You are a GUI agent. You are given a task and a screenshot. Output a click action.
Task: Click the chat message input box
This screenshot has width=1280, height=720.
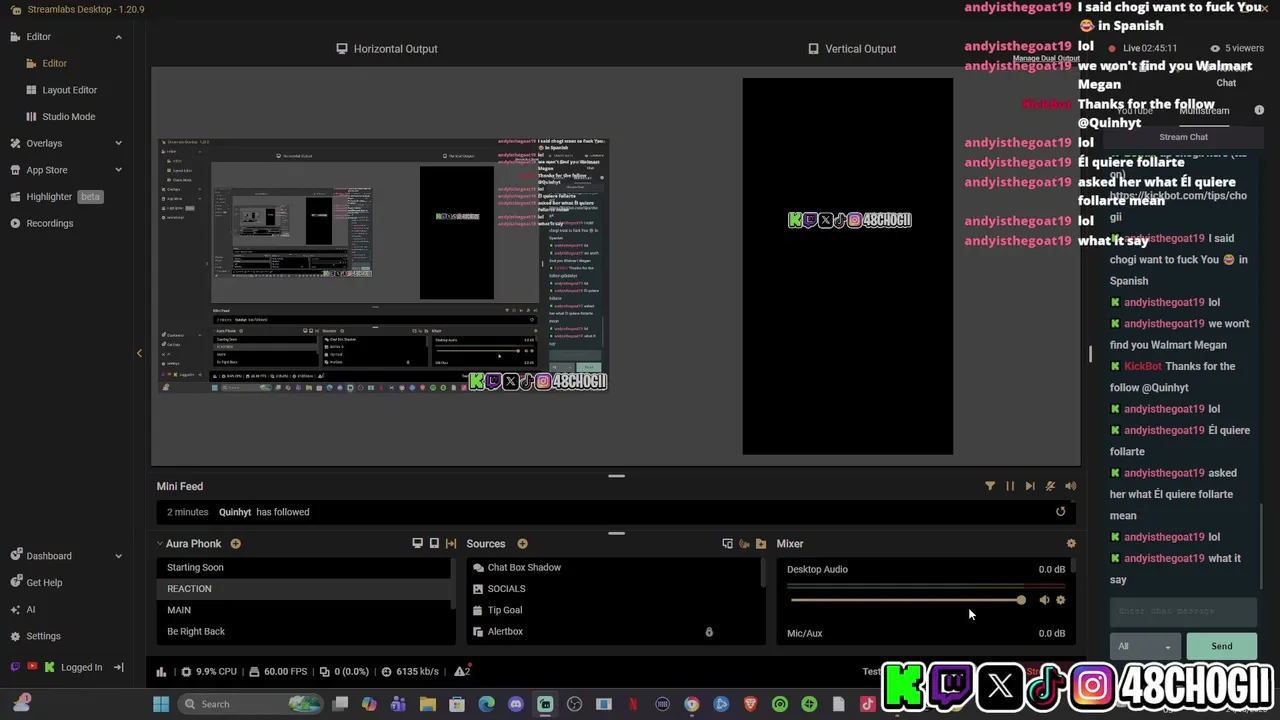[x=1183, y=611]
